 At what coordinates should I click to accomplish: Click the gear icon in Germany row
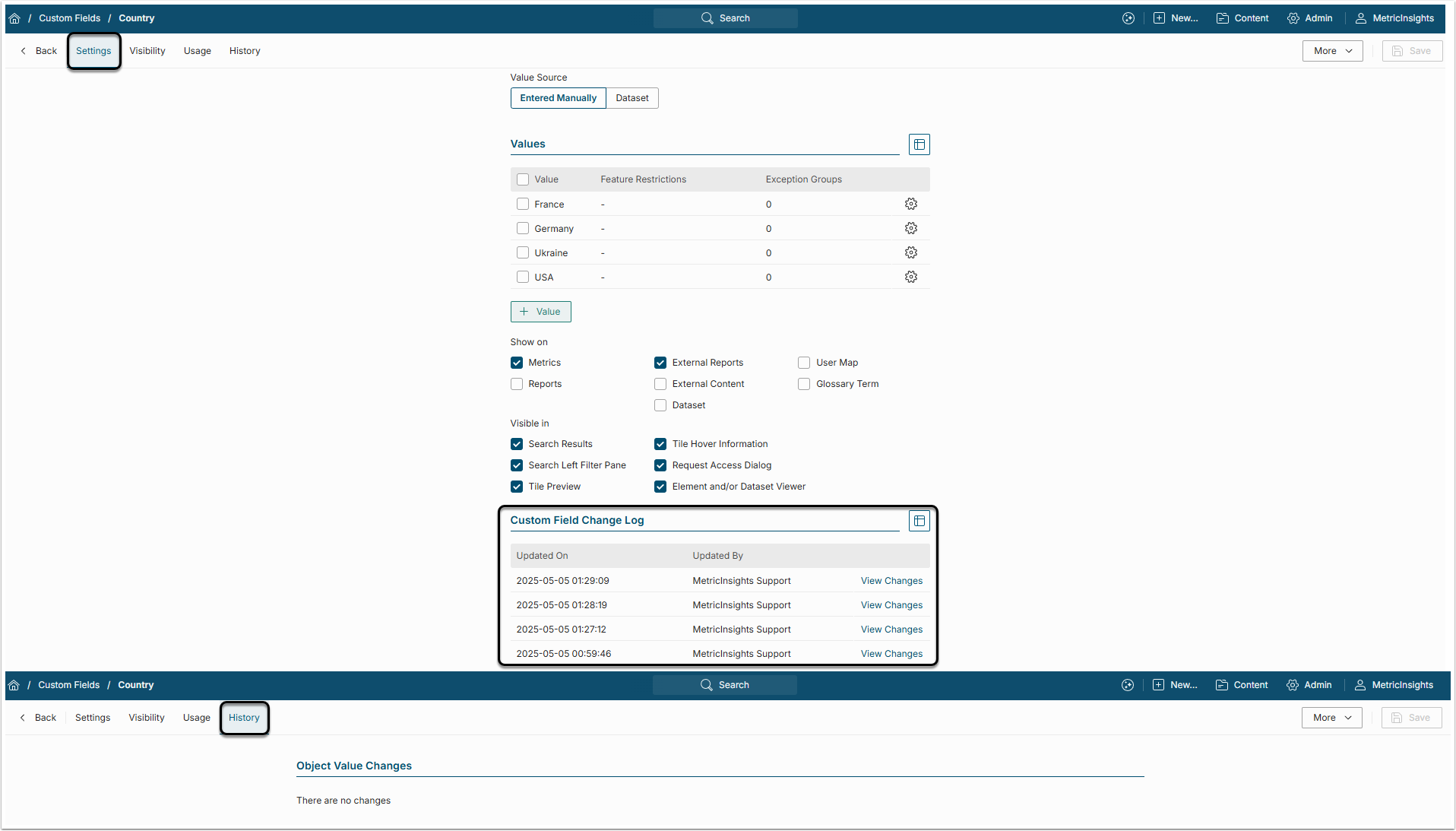(910, 228)
